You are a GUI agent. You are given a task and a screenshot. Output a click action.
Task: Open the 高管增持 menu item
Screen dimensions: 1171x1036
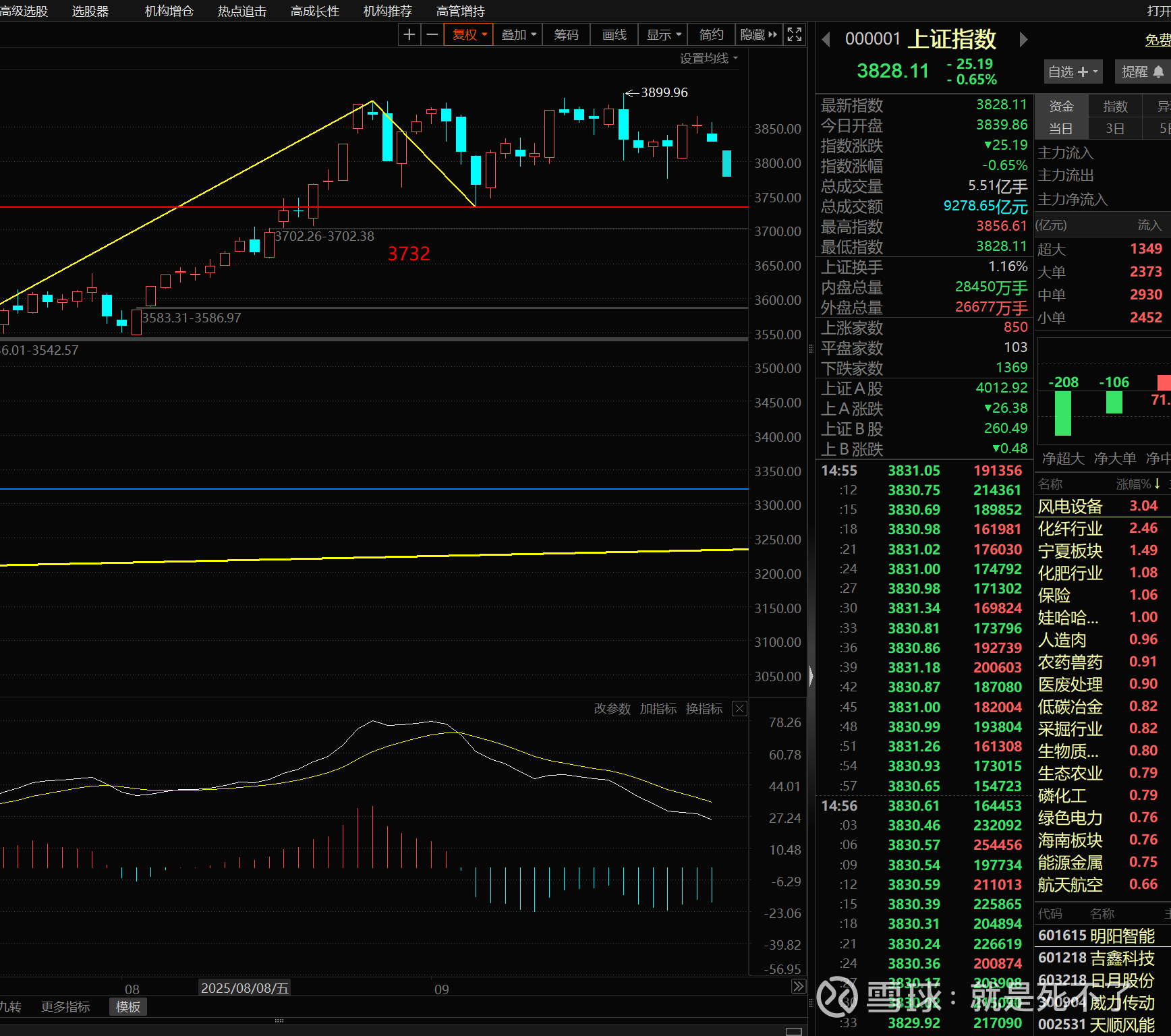tap(461, 11)
